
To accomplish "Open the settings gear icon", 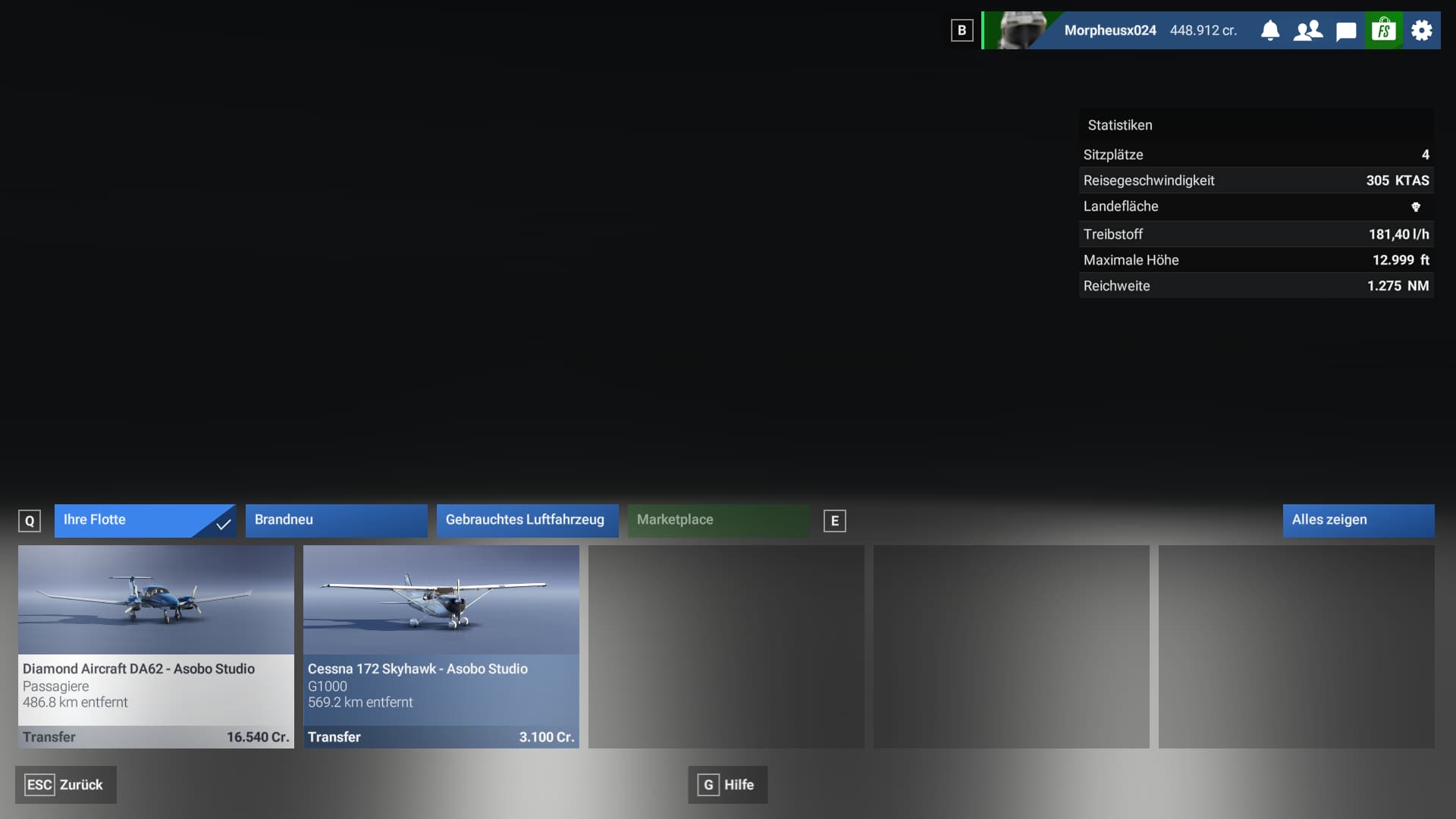I will click(1422, 30).
